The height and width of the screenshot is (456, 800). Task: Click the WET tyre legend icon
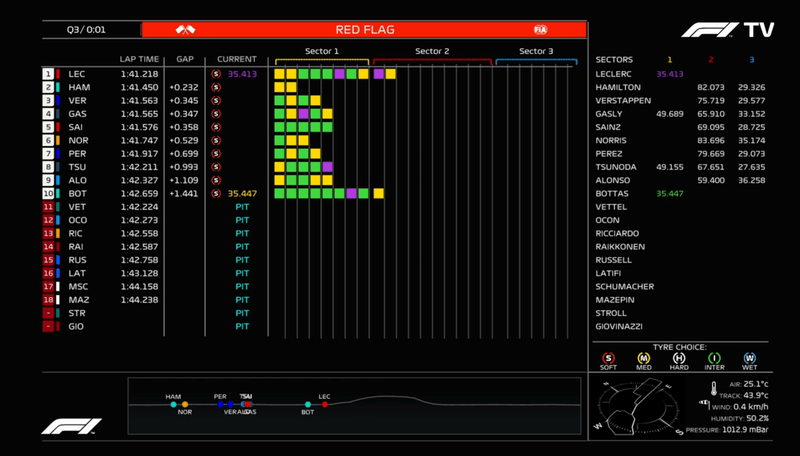pyautogui.click(x=749, y=358)
